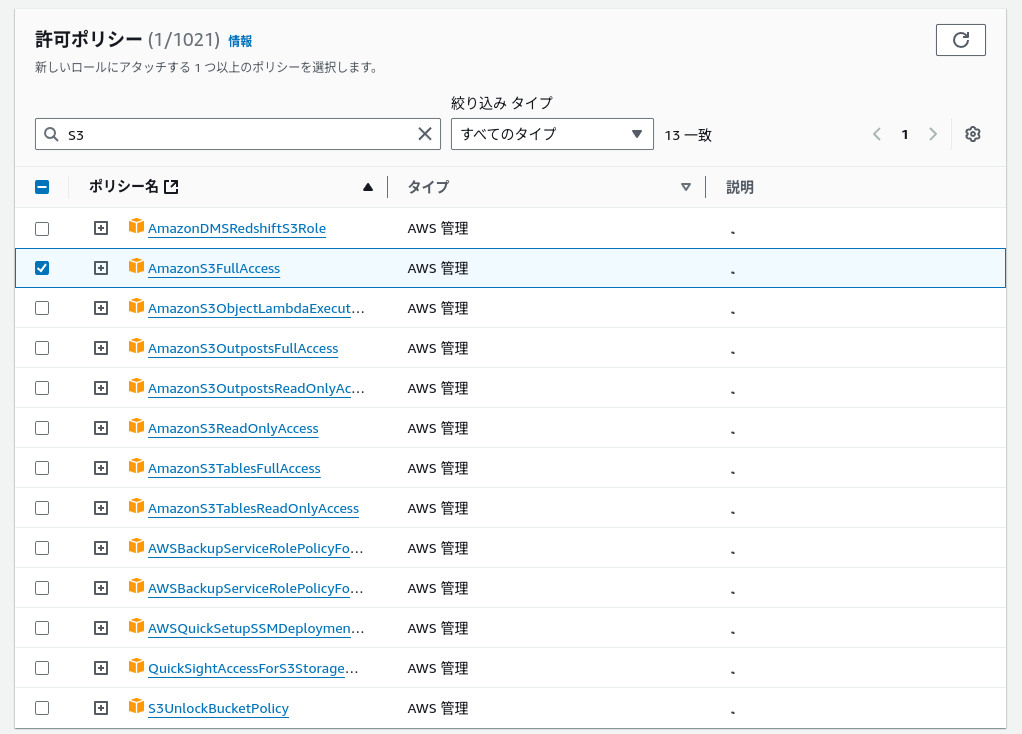The height and width of the screenshot is (734, 1022).
Task: Click into the policy search field
Action: point(238,134)
